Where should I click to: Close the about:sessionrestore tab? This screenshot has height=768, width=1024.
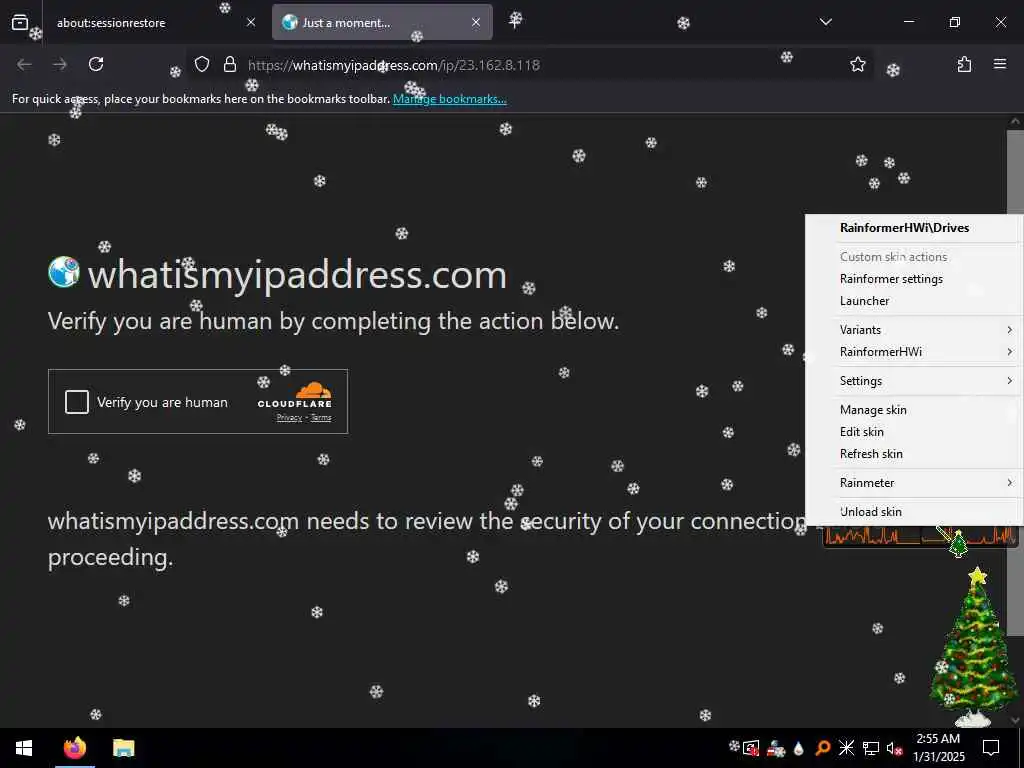(251, 22)
